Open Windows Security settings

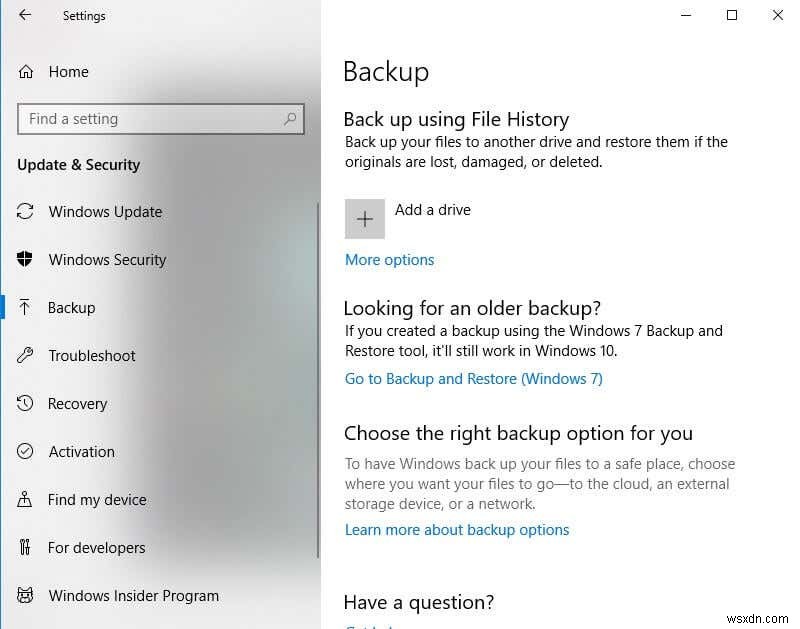[x=107, y=259]
